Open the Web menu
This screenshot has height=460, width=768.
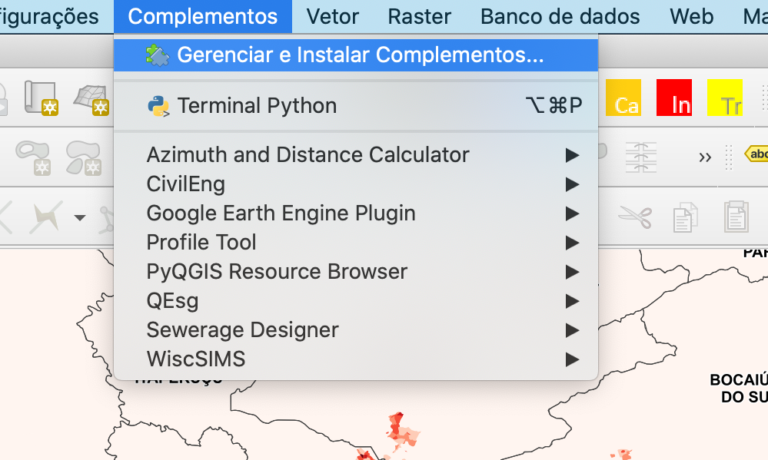pyautogui.click(x=692, y=17)
